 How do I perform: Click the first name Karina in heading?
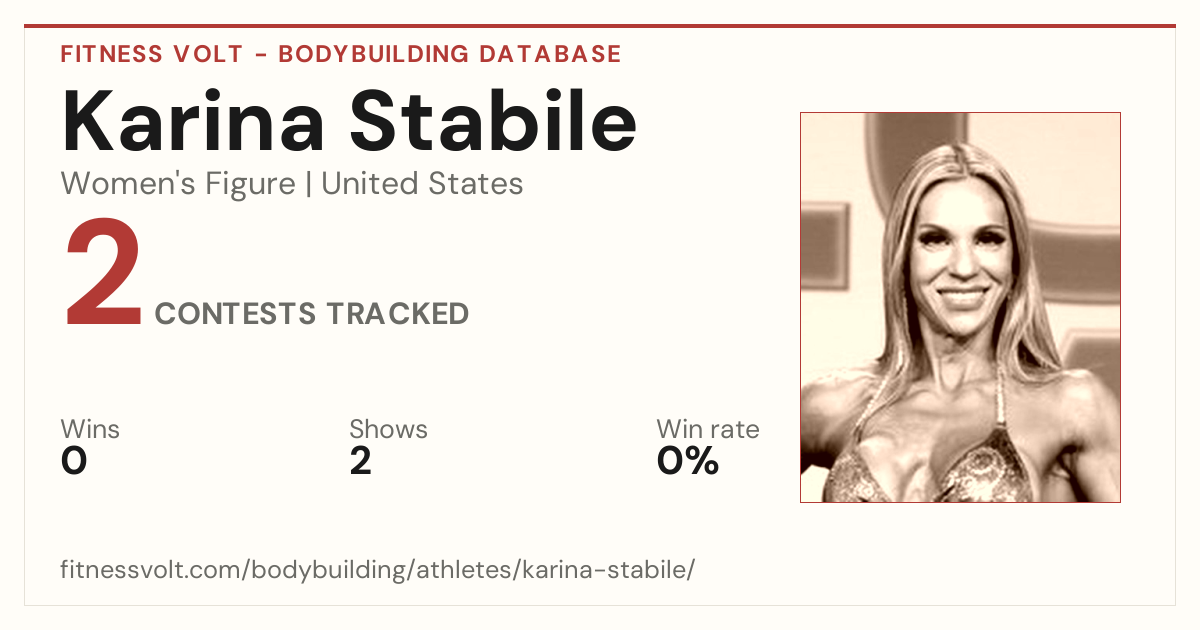click(193, 122)
